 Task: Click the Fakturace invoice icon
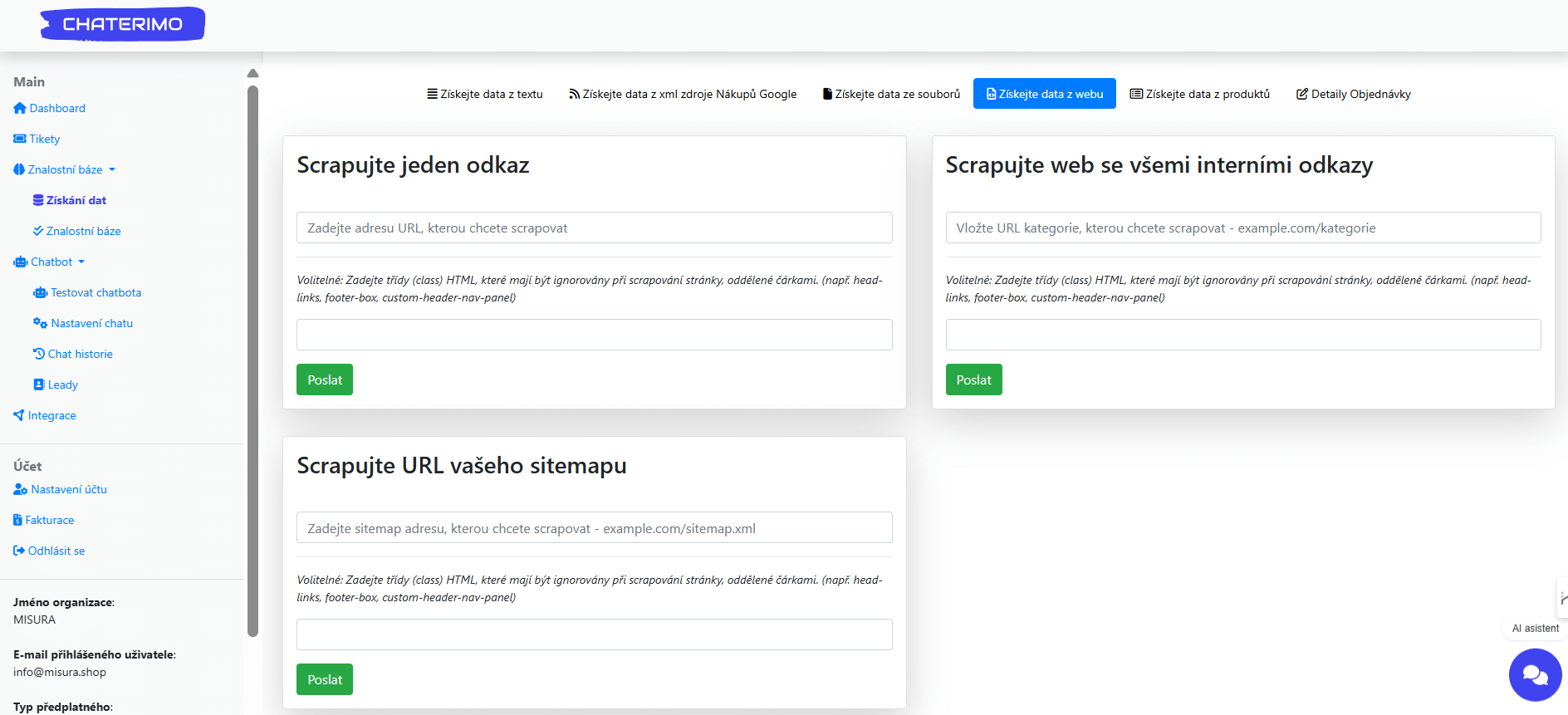click(x=17, y=520)
